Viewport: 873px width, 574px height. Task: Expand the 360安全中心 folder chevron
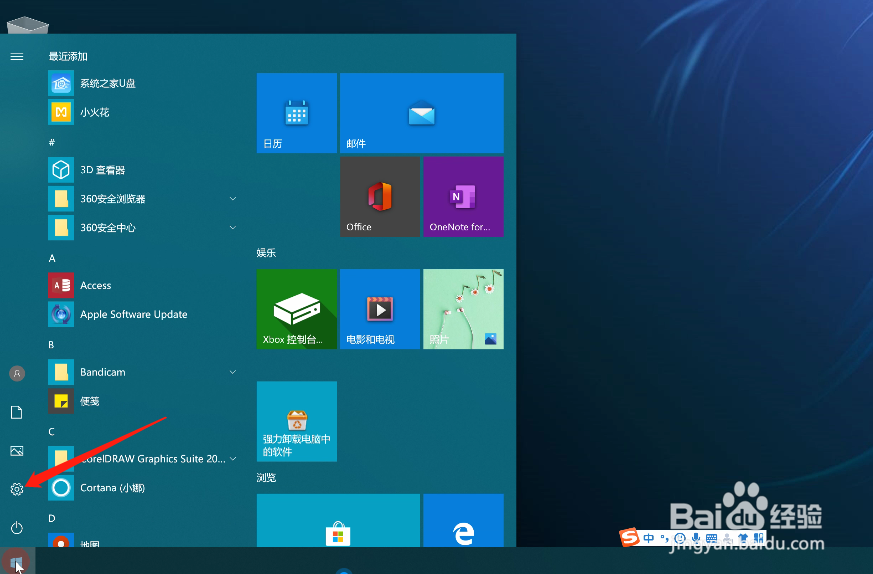click(233, 228)
